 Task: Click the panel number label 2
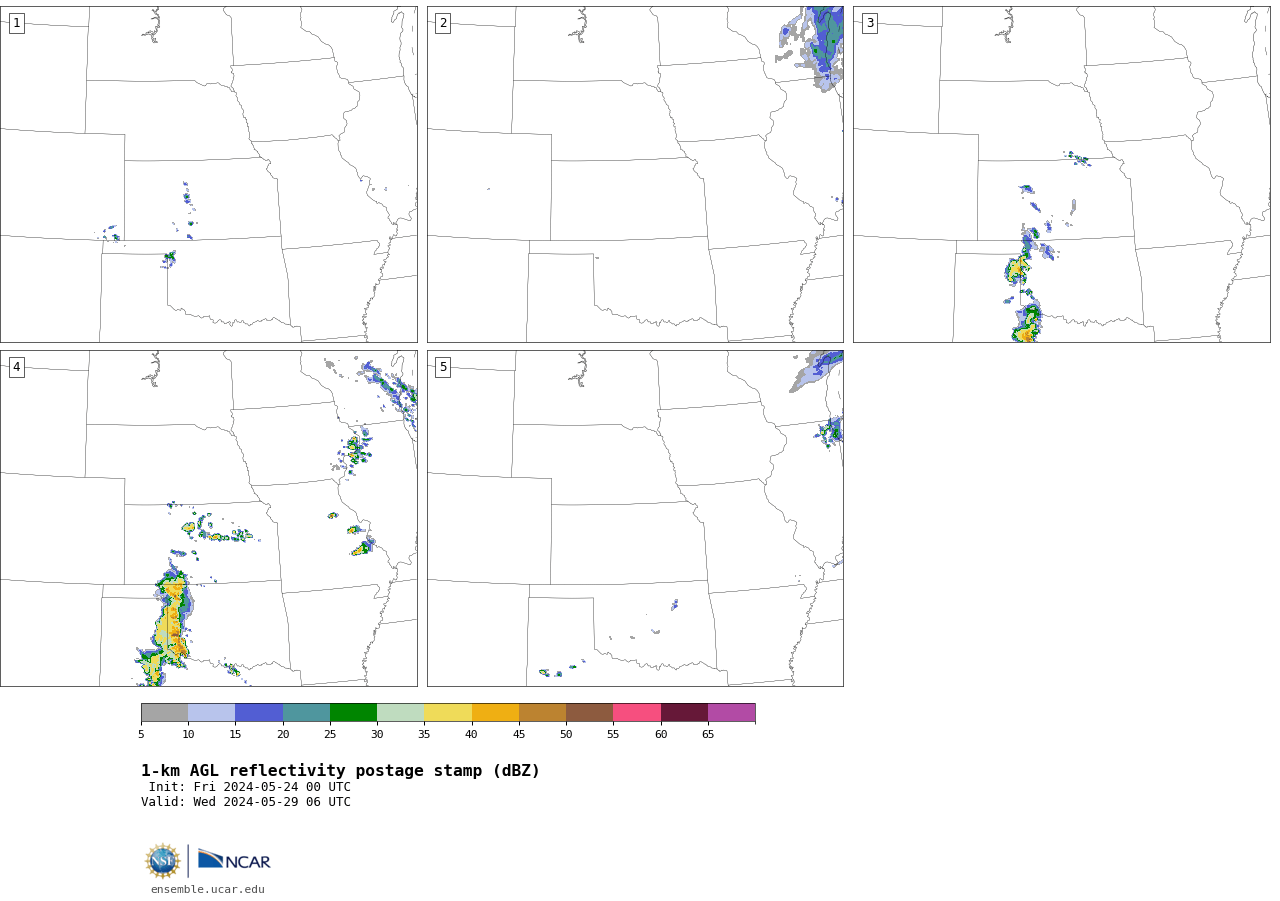443,23
